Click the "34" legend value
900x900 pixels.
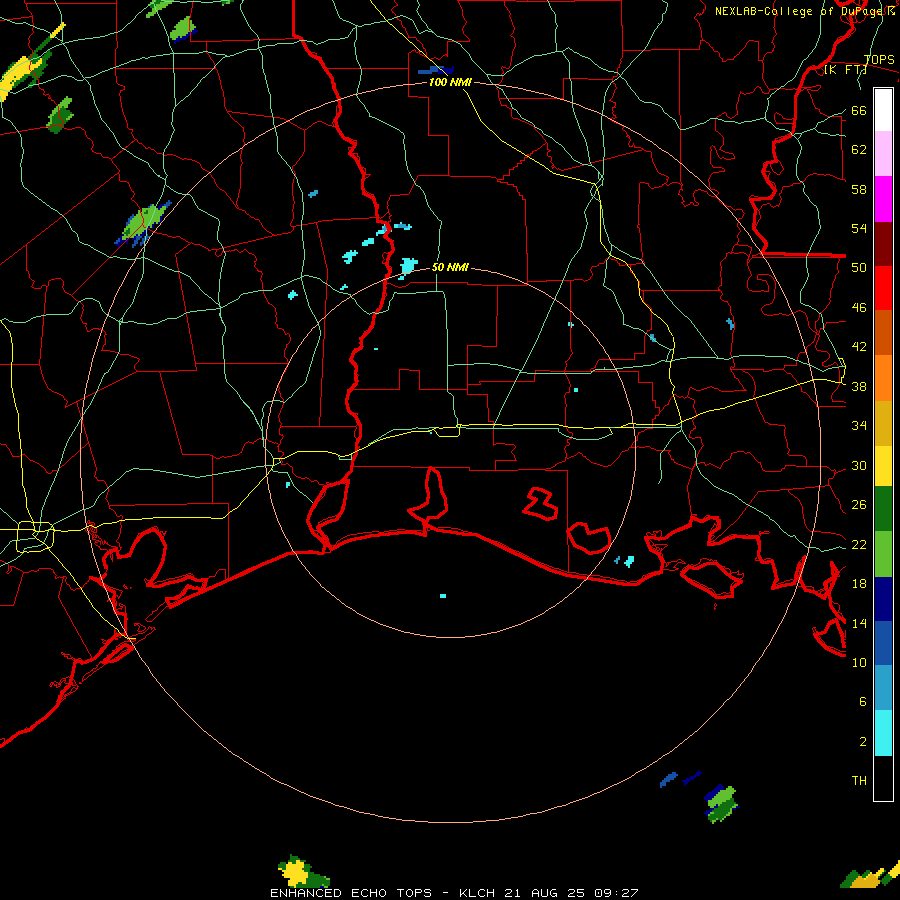point(859,426)
